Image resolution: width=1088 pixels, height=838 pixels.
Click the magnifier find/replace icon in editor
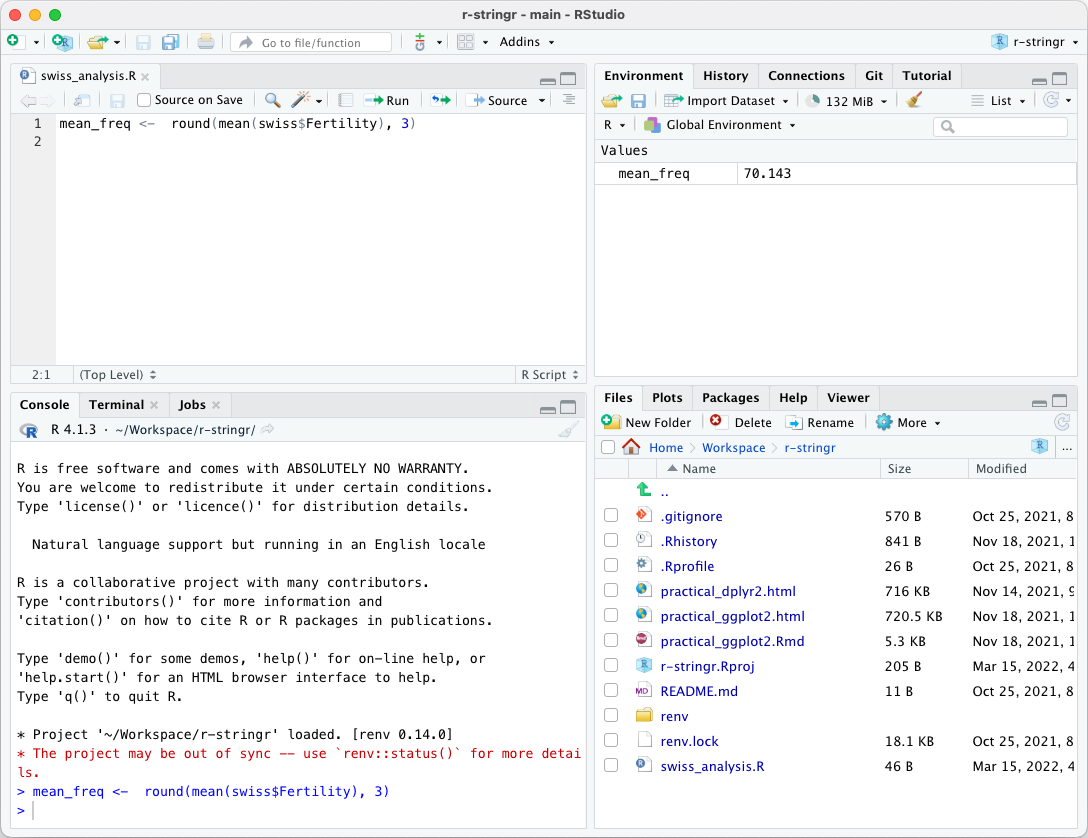point(272,100)
